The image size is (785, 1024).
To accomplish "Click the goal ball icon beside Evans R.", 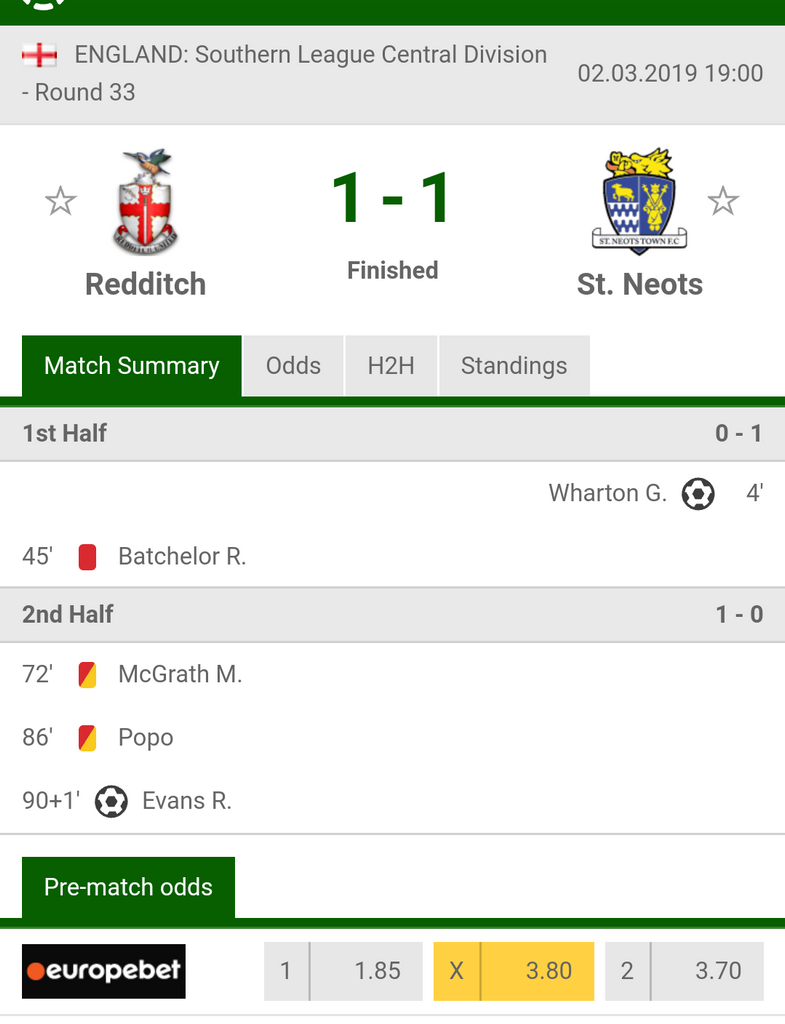I will [x=111, y=801].
